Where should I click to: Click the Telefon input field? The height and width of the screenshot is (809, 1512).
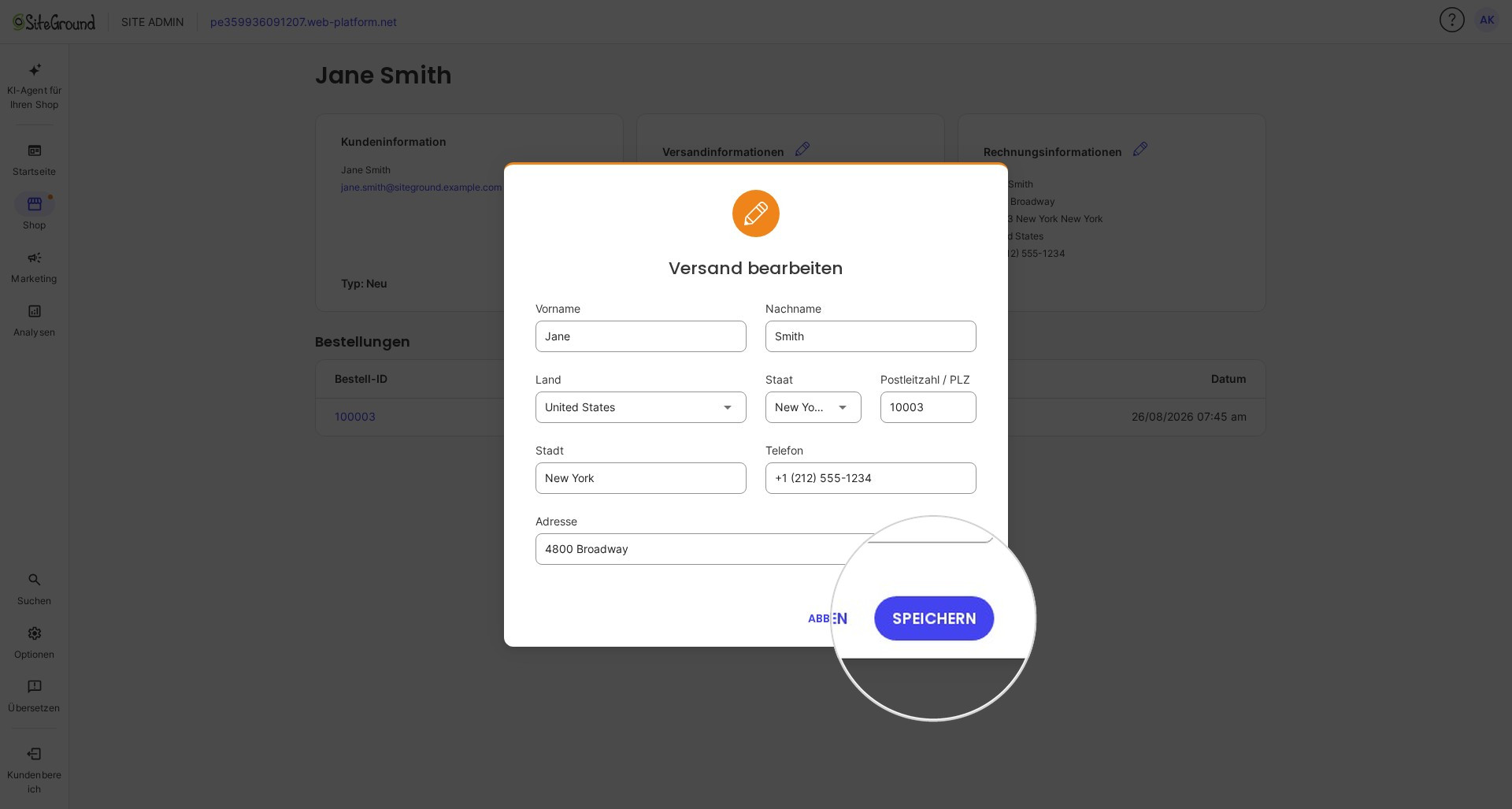[x=871, y=478]
